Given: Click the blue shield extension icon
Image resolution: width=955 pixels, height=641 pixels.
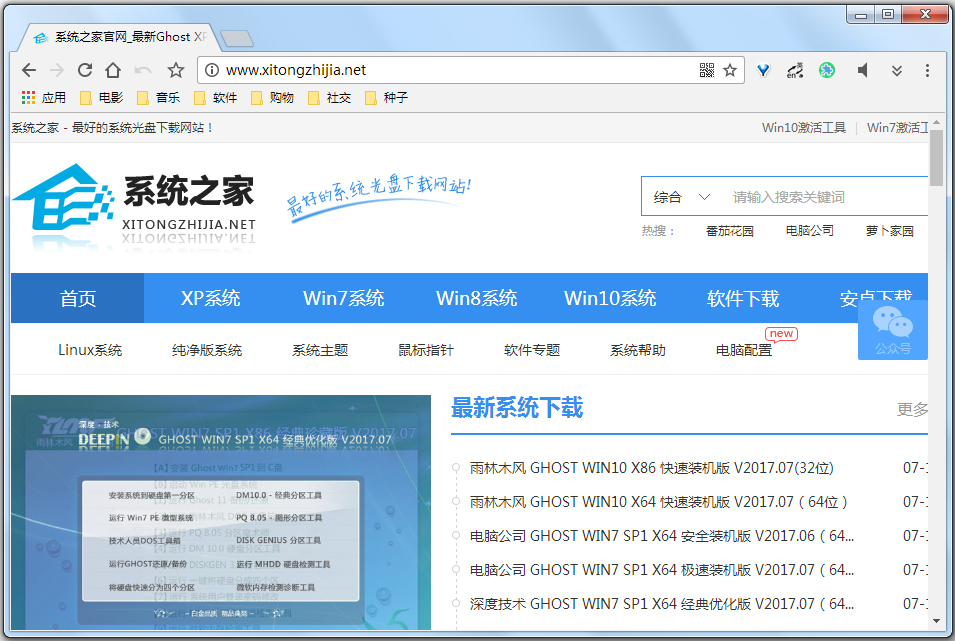Looking at the screenshot, I should click(763, 70).
